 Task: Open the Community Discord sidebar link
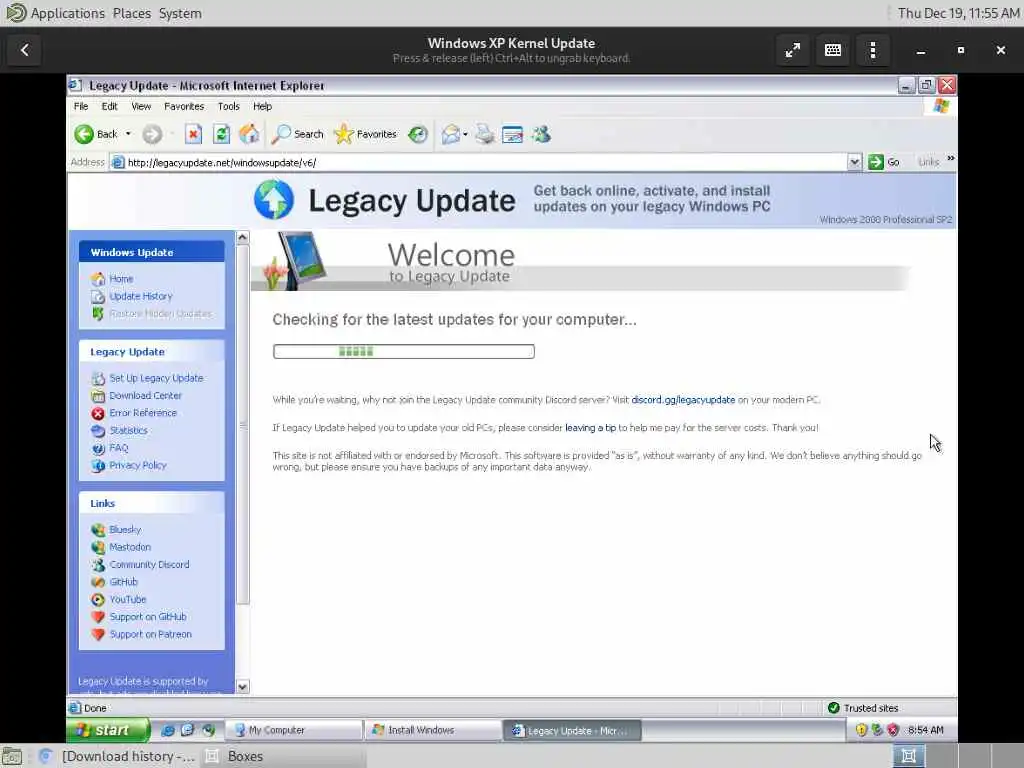150,565
